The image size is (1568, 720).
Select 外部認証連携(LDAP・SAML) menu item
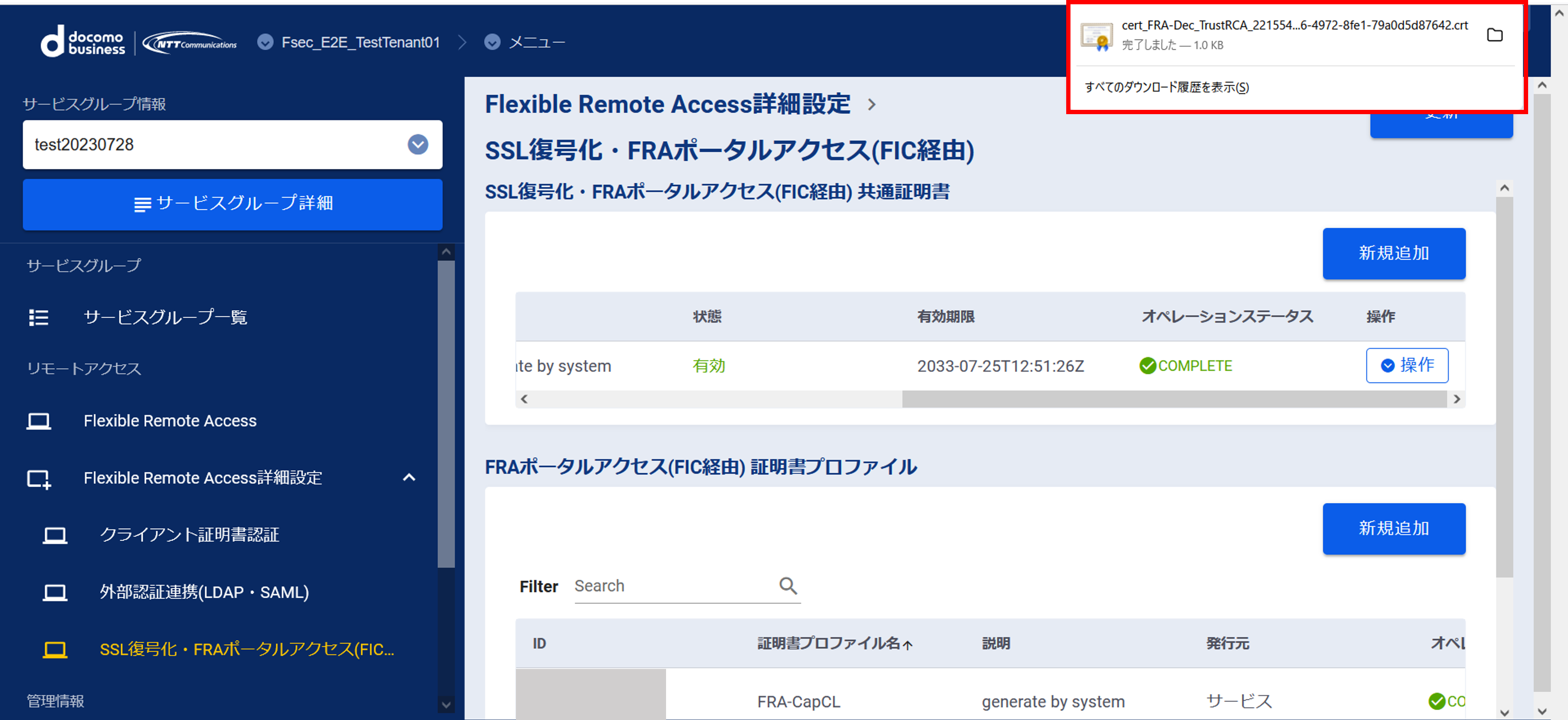click(204, 592)
